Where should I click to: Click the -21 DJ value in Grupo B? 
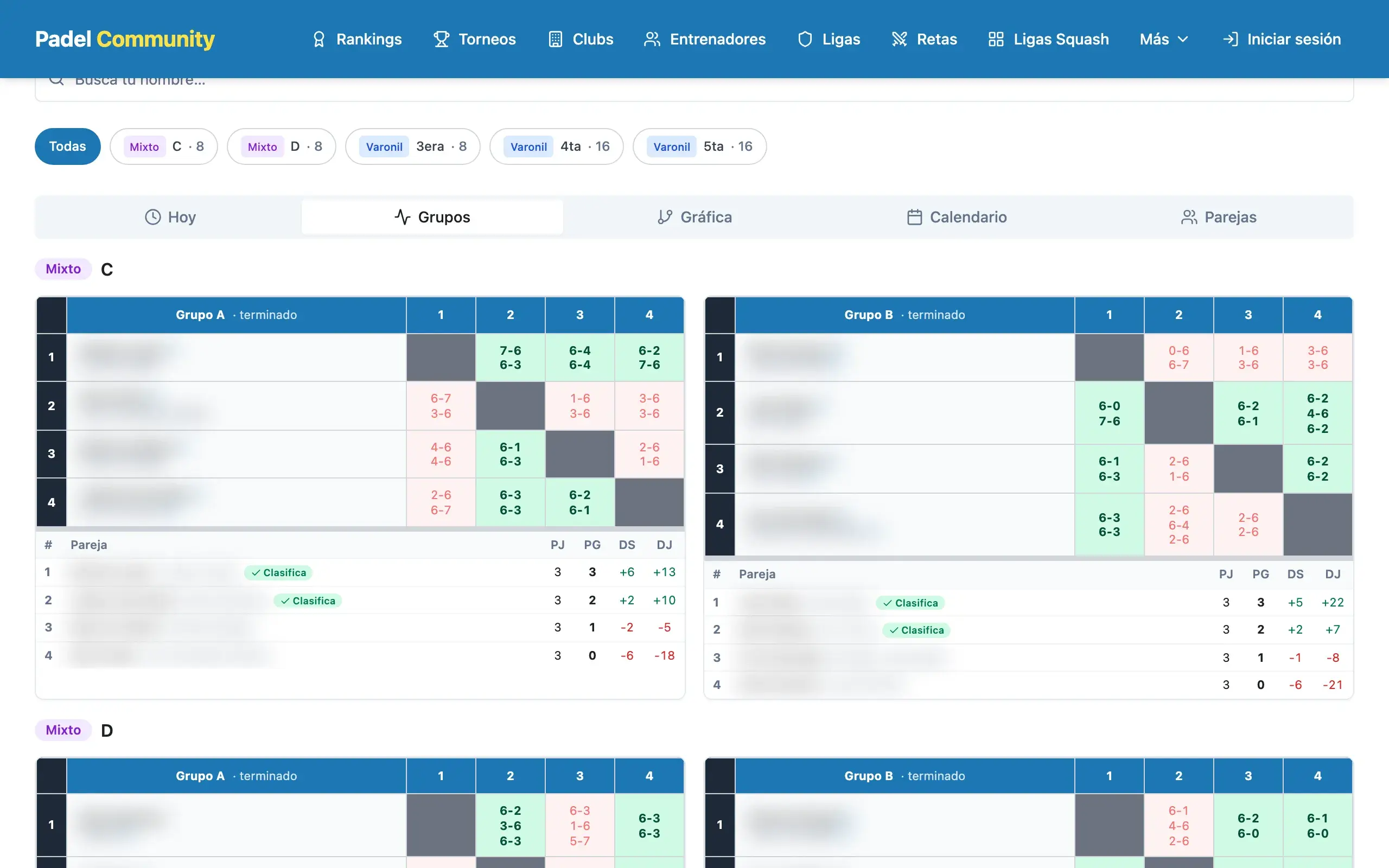pyautogui.click(x=1333, y=685)
